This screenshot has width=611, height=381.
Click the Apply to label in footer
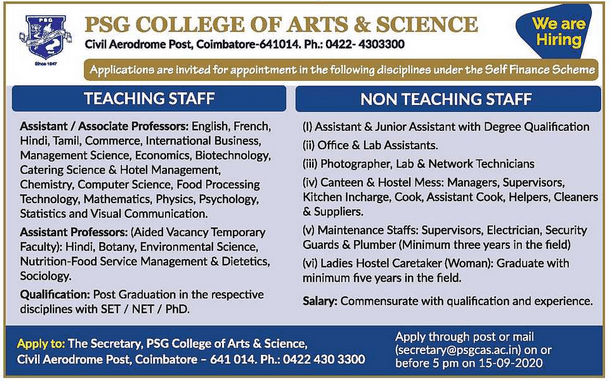tap(41, 344)
